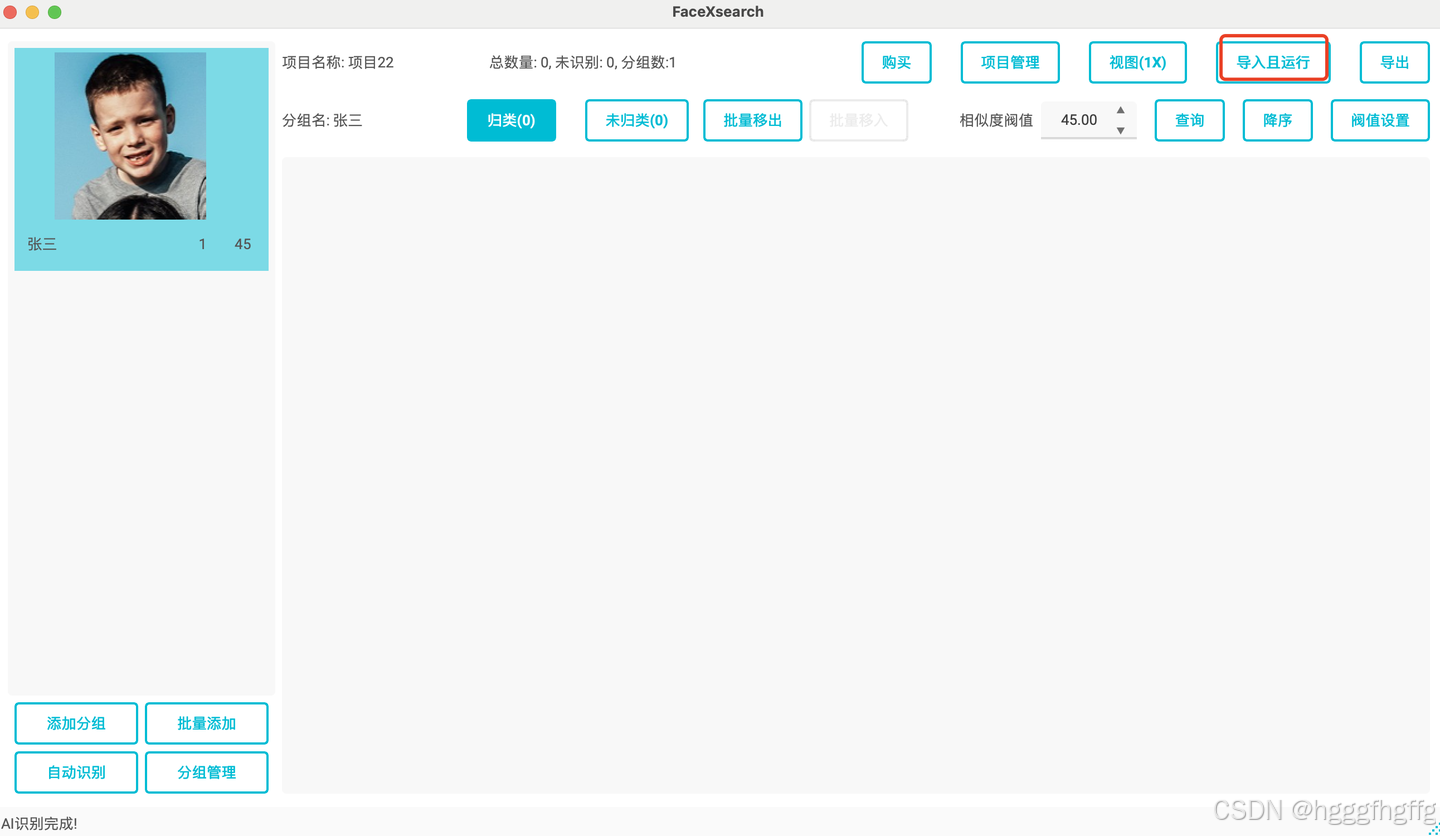The width and height of the screenshot is (1440, 836).
Task: Click the group score value 45
Action: pos(243,244)
